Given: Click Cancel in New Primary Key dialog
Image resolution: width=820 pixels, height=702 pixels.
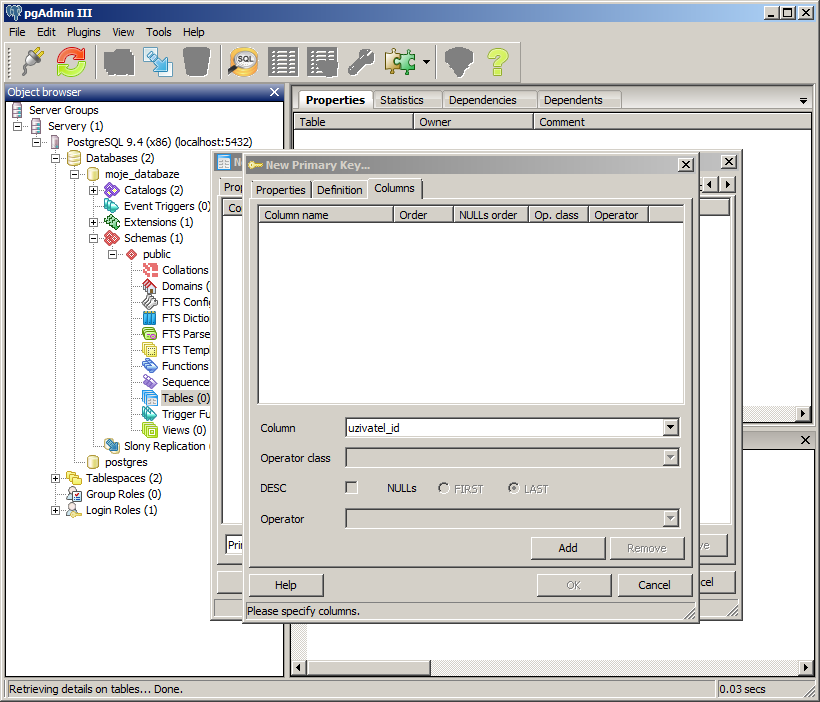Looking at the screenshot, I should click(654, 585).
